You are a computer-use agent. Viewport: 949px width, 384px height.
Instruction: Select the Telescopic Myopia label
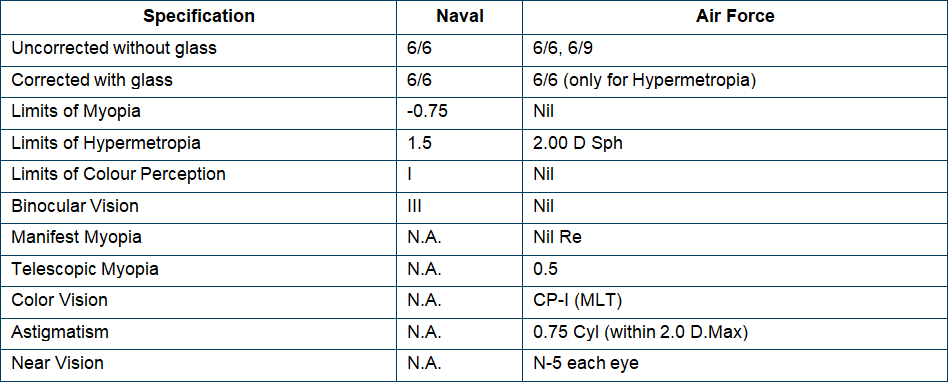pos(85,268)
